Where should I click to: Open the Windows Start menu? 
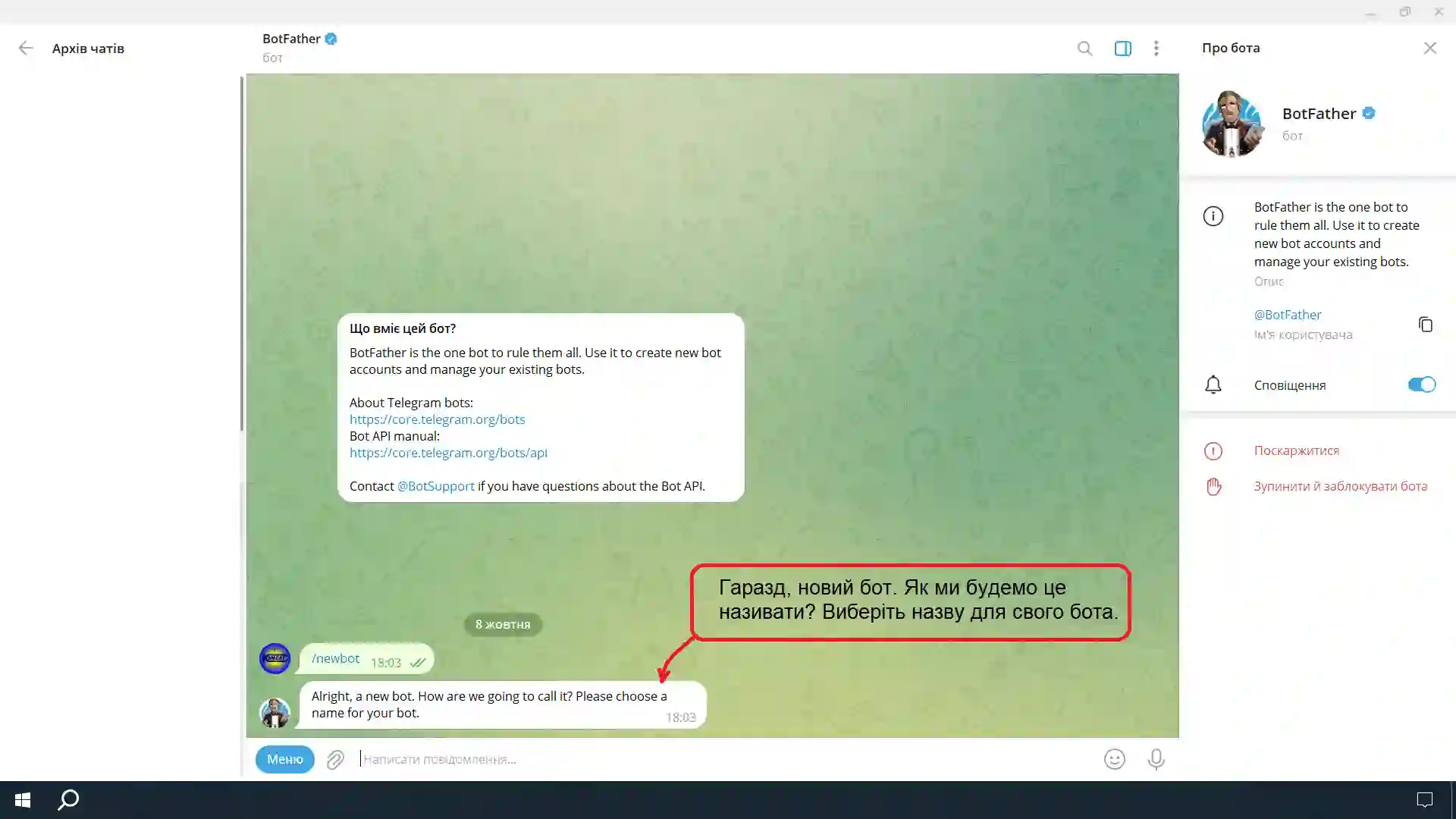coord(23,799)
